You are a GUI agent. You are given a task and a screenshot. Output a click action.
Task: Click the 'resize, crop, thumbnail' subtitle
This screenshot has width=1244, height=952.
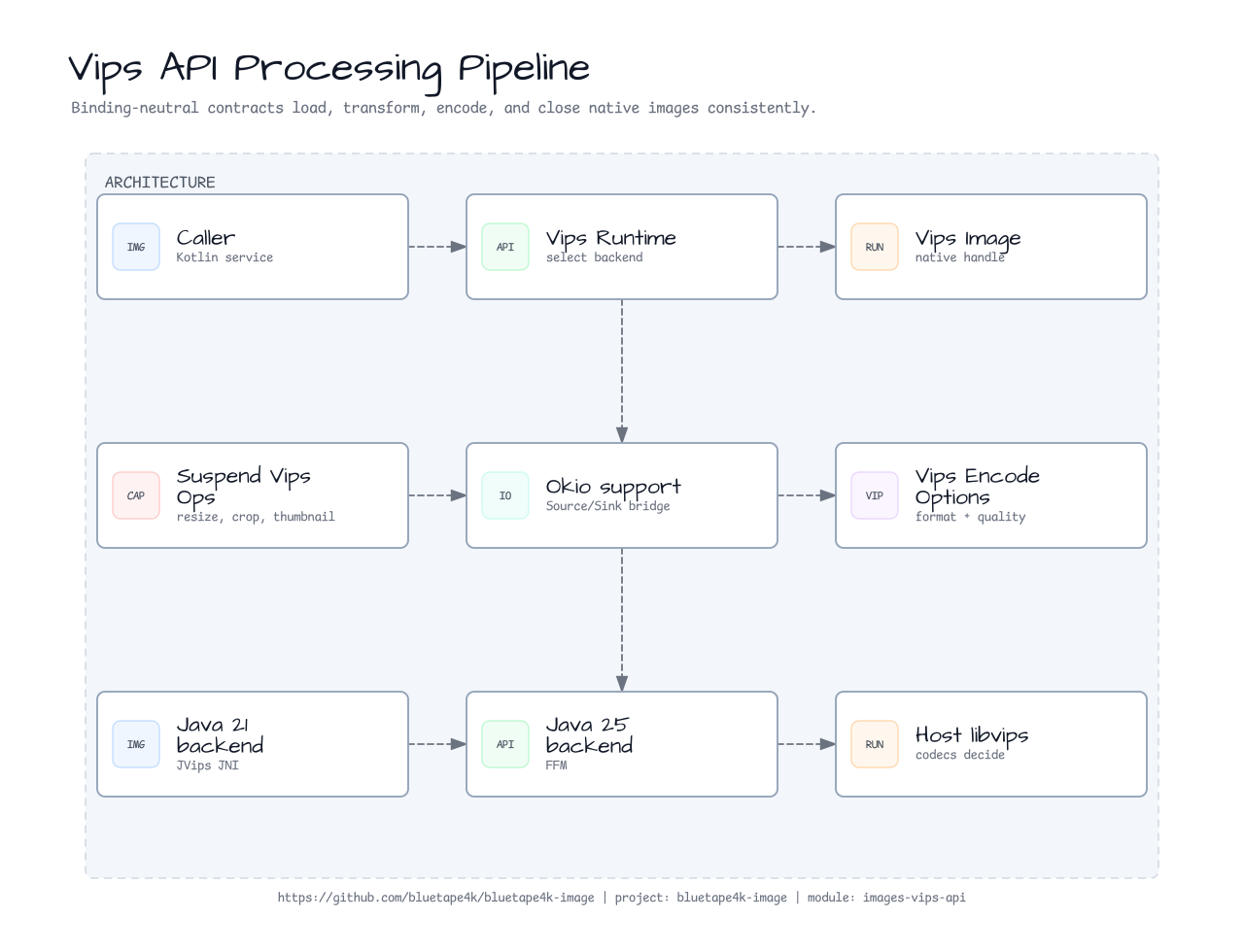256,517
